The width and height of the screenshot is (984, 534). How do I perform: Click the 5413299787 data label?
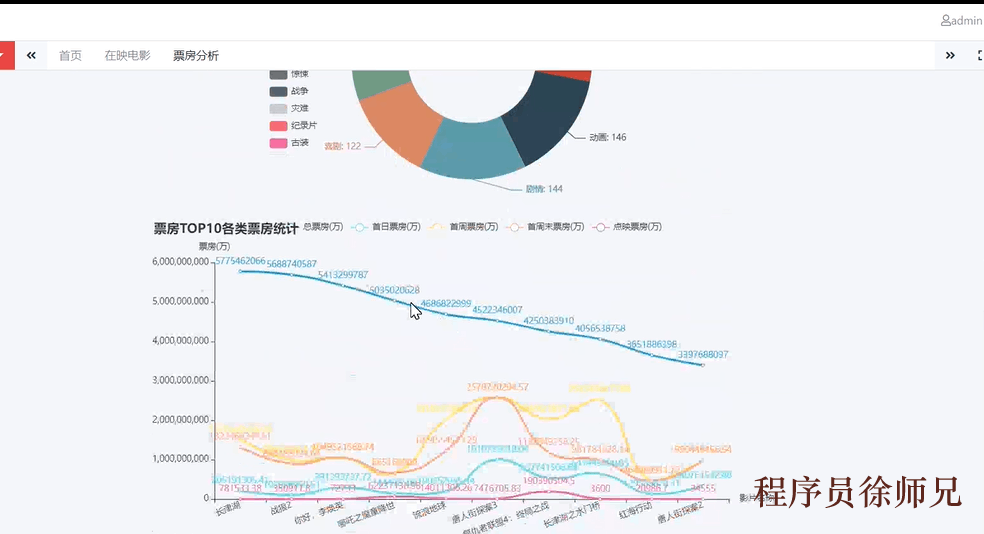343,274
